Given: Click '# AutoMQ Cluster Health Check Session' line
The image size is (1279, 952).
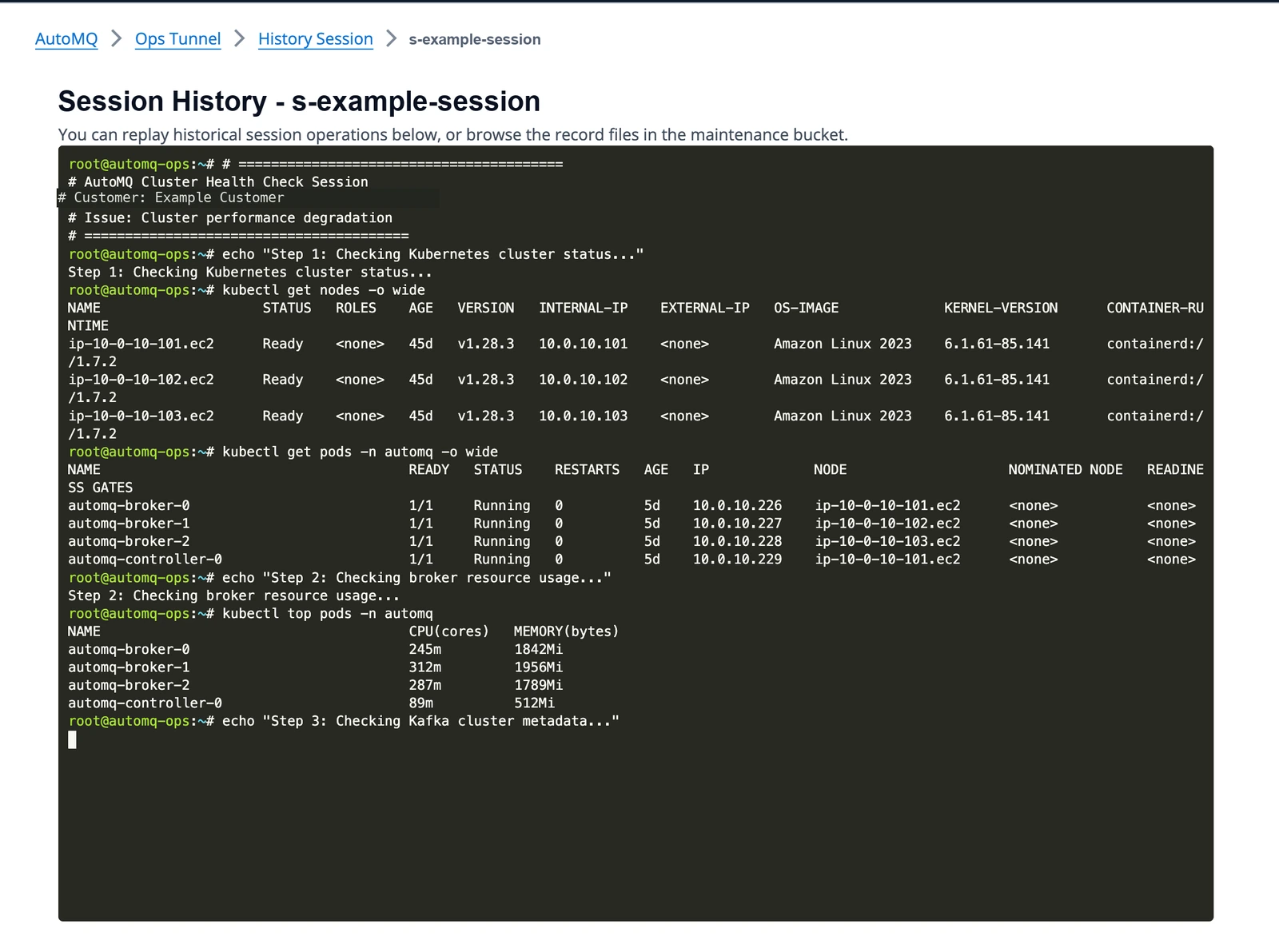Looking at the screenshot, I should coord(218,182).
